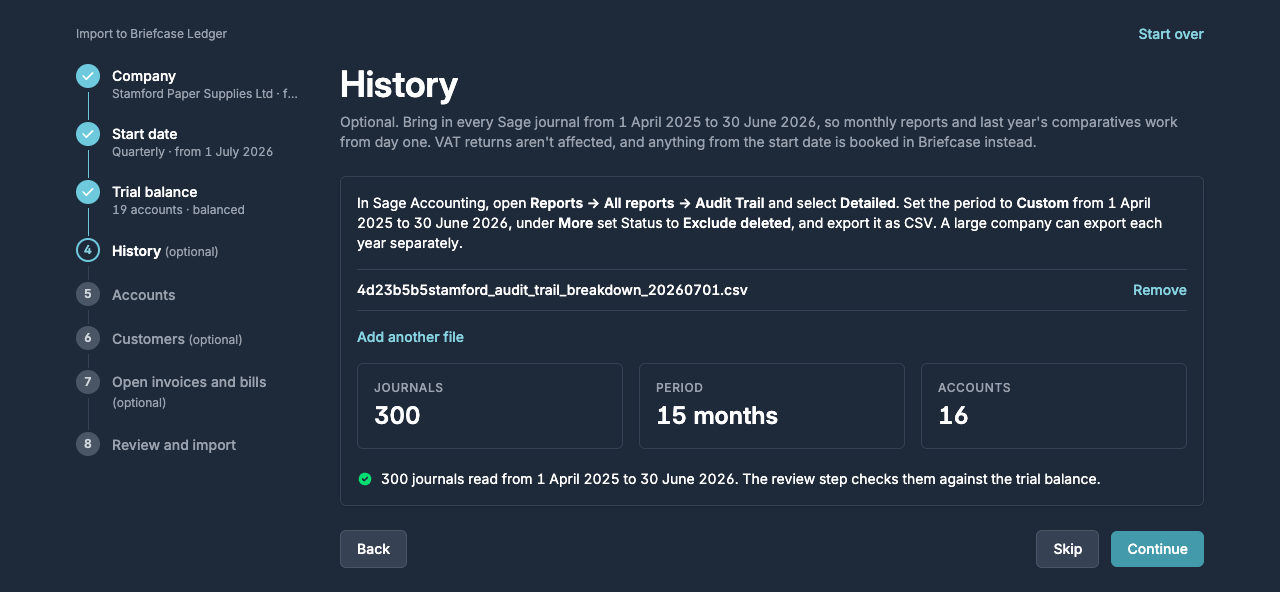Click the Trial balance step checkmark icon
Screen dimensions: 1280x592
(88, 192)
